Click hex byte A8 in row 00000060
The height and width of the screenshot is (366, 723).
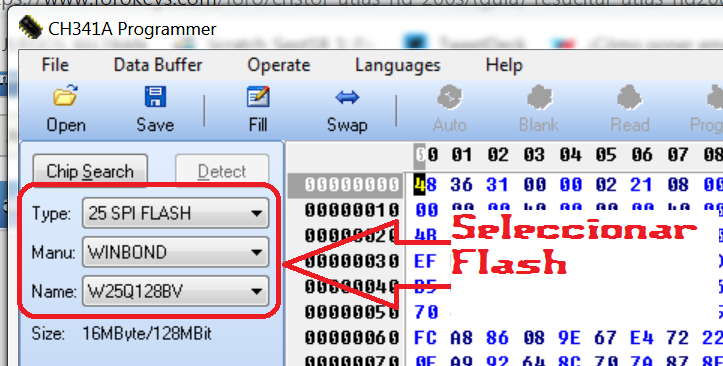click(x=462, y=338)
